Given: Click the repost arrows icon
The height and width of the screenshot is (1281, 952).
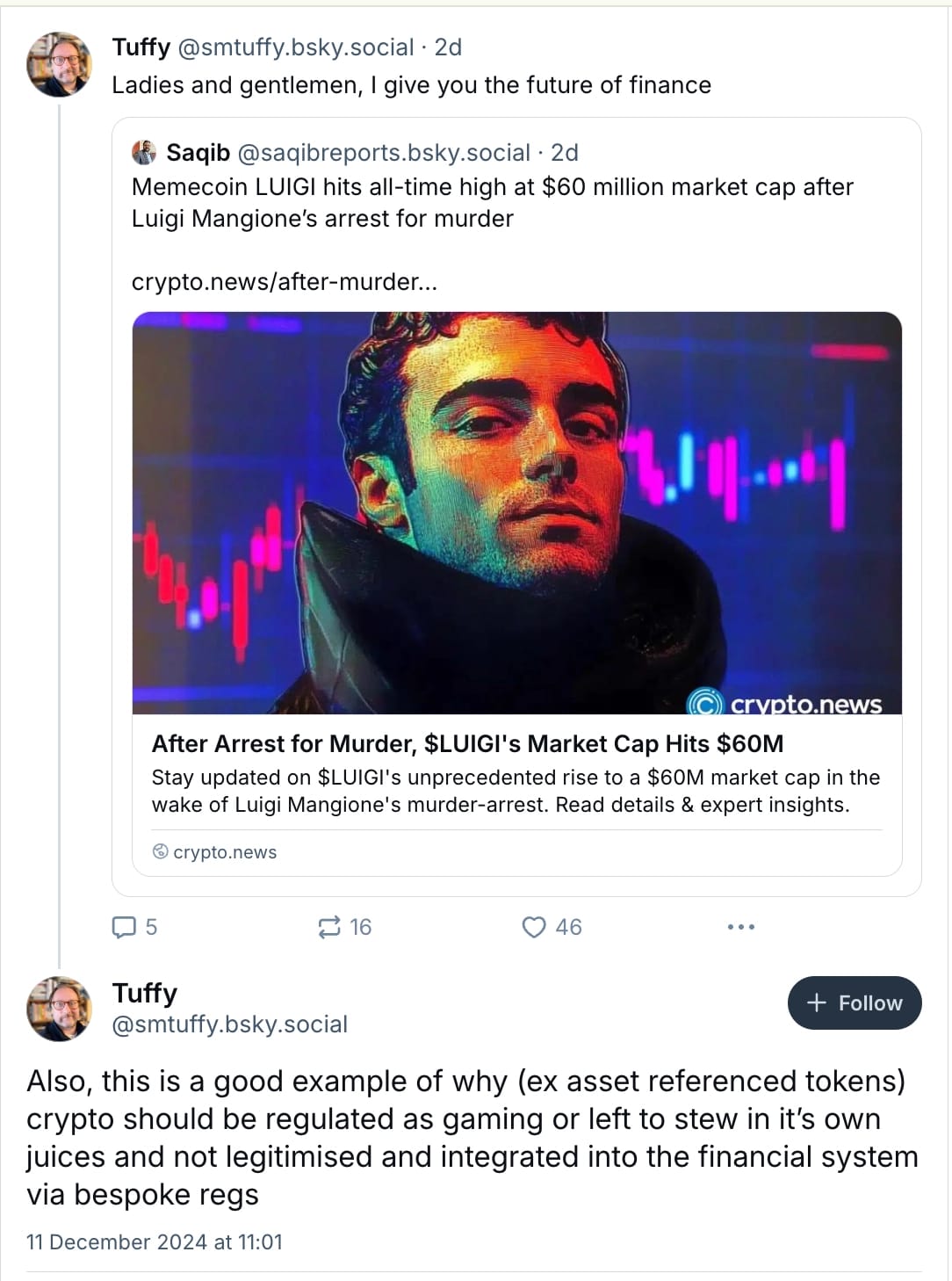Looking at the screenshot, I should click(329, 927).
